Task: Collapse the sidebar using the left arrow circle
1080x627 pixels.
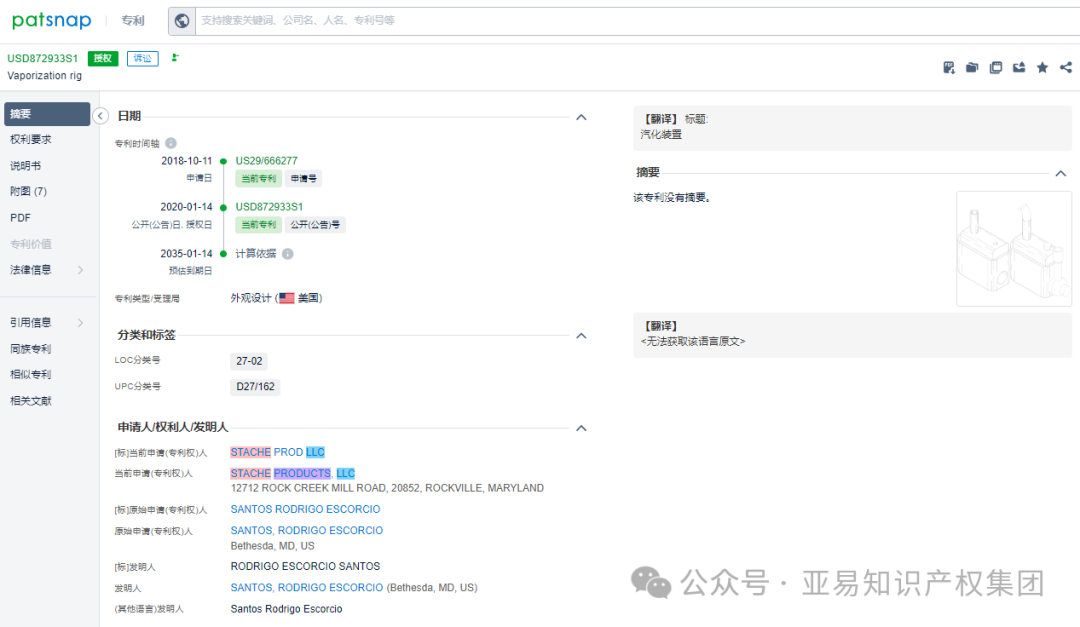Action: pyautogui.click(x=100, y=115)
